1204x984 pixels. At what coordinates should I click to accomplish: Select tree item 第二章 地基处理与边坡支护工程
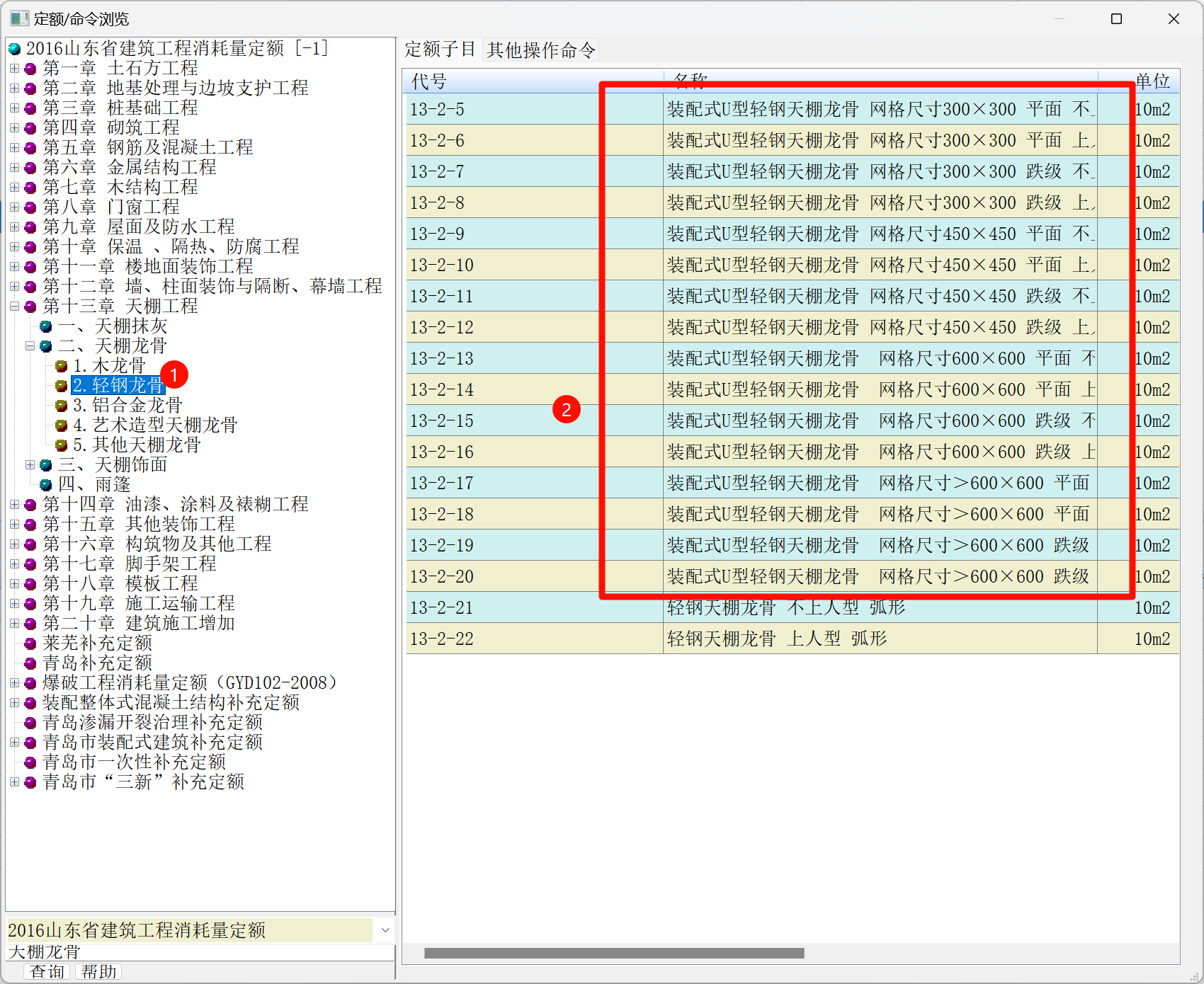click(x=176, y=88)
